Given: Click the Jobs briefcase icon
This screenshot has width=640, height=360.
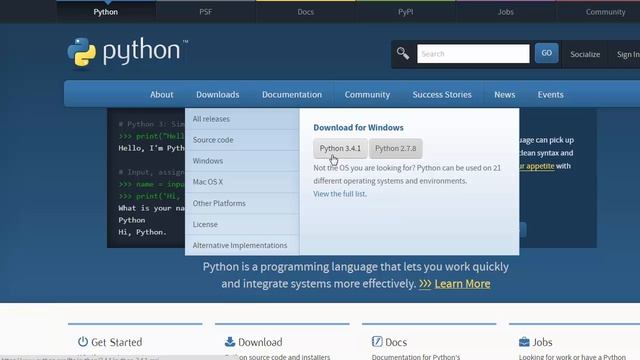Looking at the screenshot, I should coord(524,342).
